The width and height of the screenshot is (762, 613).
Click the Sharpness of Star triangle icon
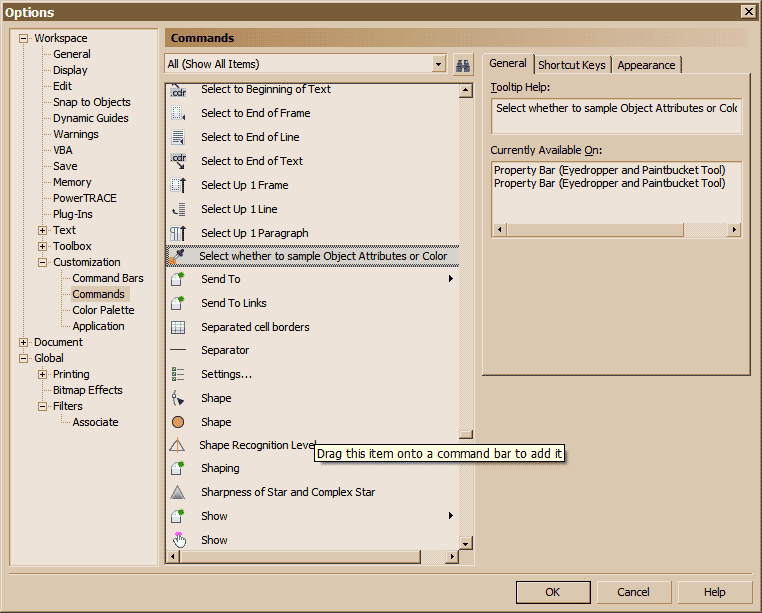tap(178, 492)
